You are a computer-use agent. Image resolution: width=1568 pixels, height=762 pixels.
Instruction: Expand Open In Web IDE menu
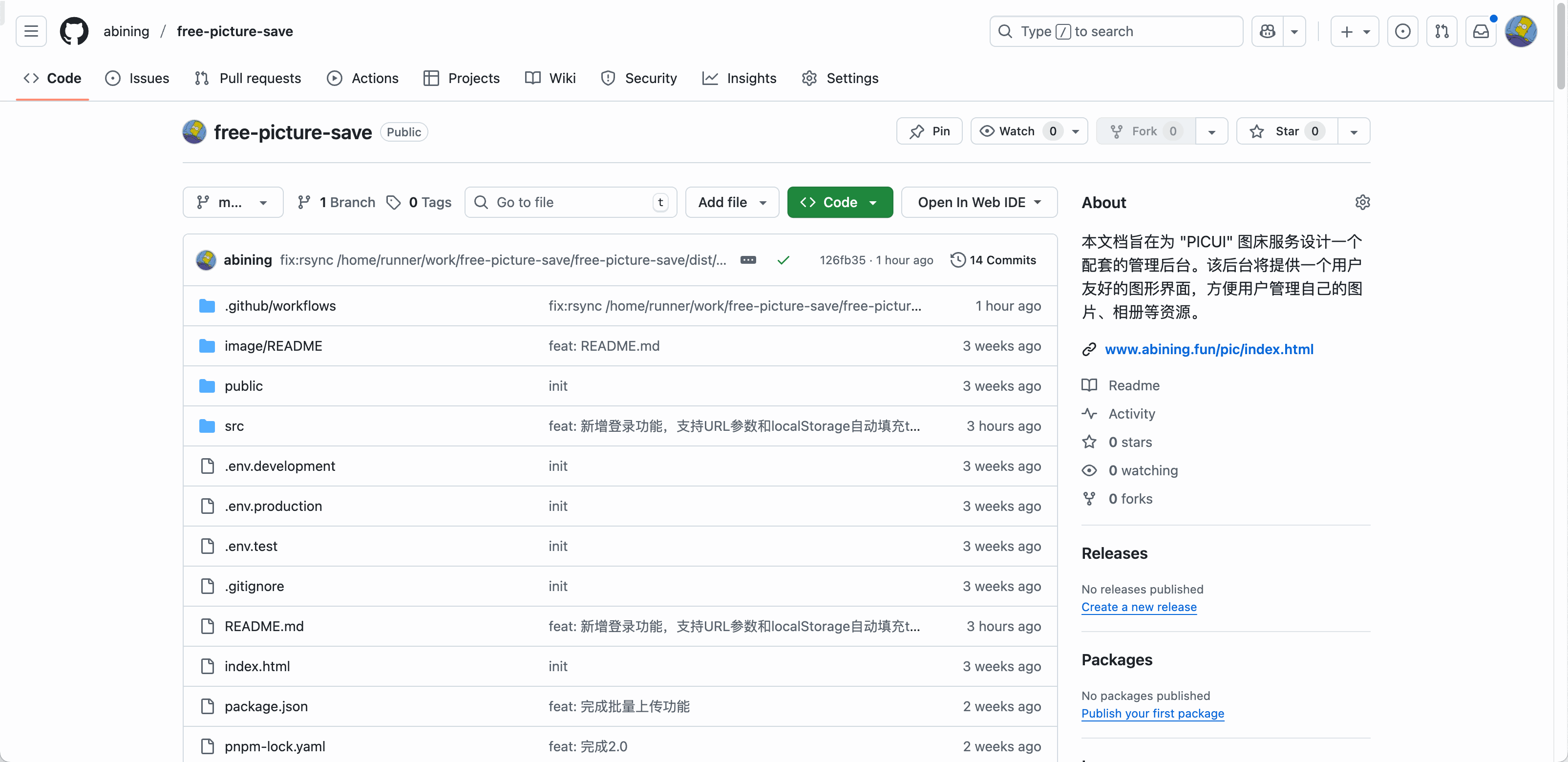[x=979, y=202]
